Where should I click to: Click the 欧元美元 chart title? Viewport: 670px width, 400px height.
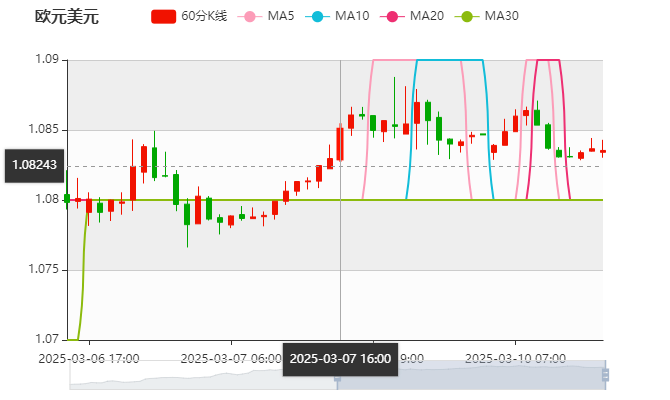tap(66, 16)
